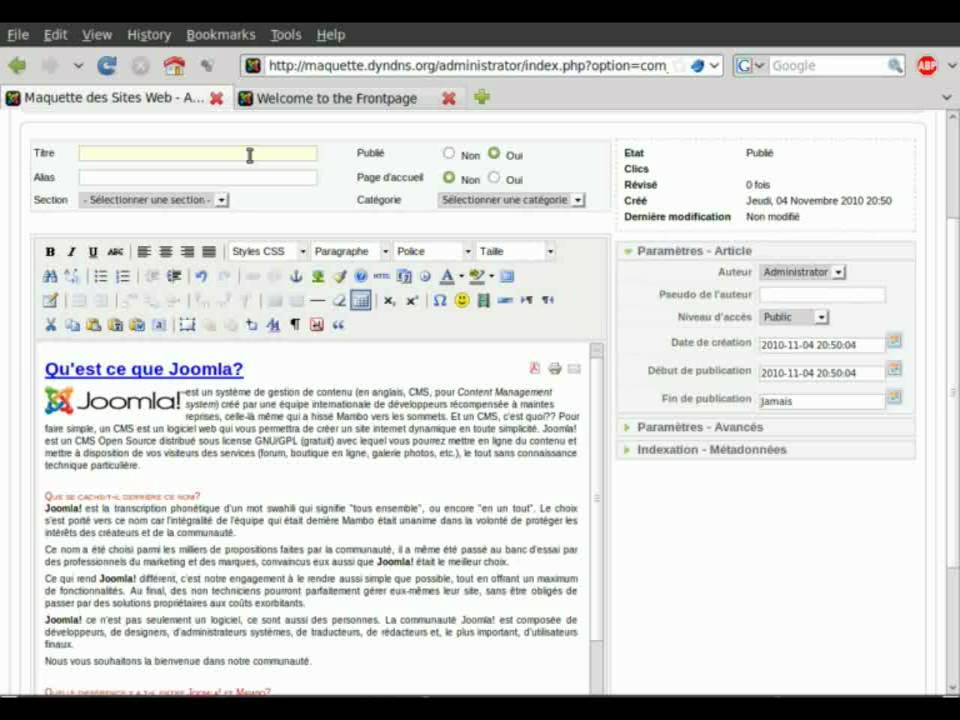This screenshot has width=960, height=720.
Task: Toggle table guidelines icon
Action: pyautogui.click(x=361, y=301)
